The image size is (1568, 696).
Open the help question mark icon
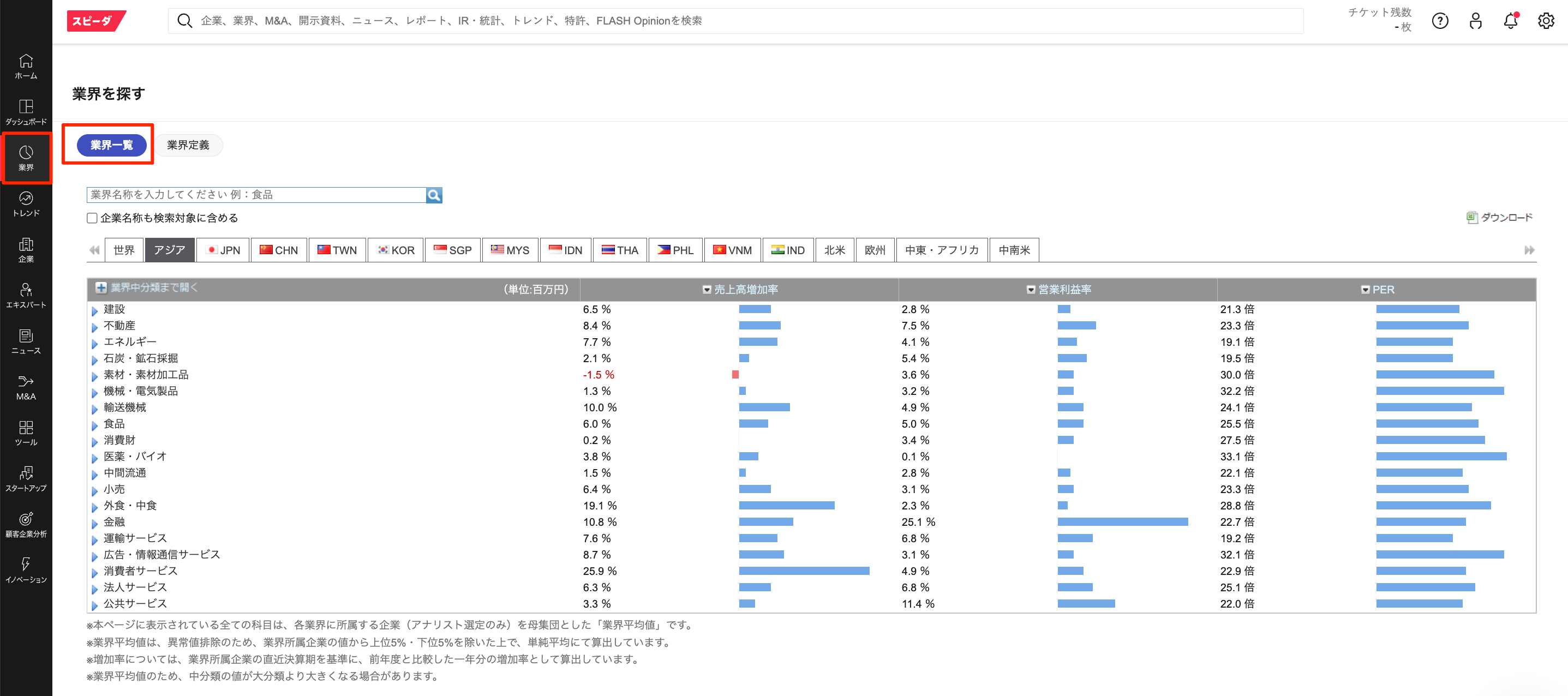tap(1440, 21)
